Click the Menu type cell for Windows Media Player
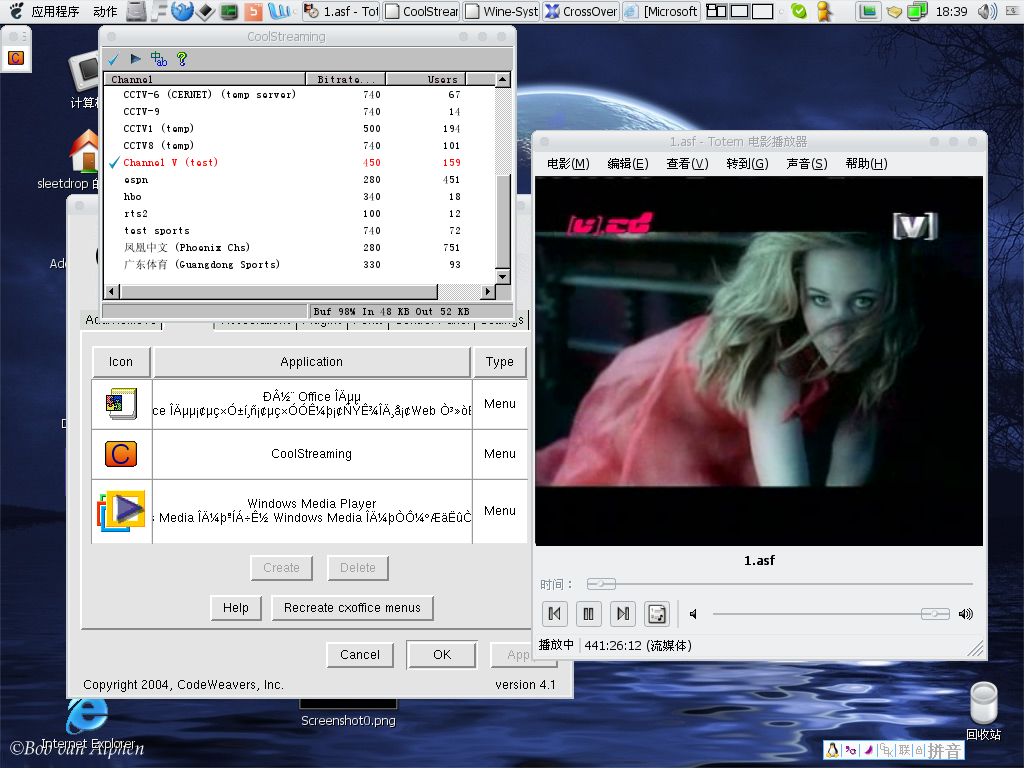1024x768 pixels. point(500,511)
